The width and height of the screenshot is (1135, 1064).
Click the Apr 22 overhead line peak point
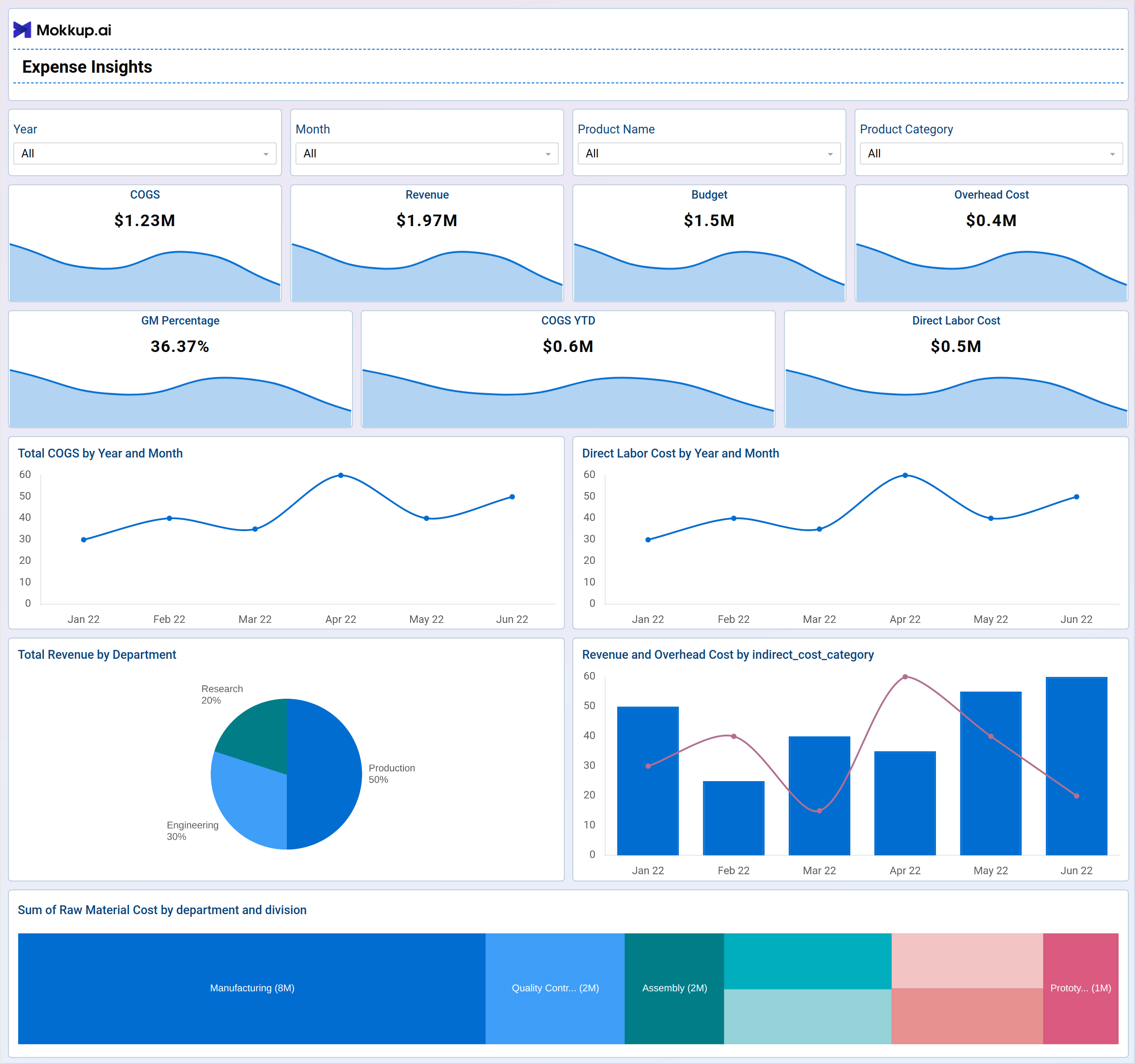click(x=905, y=677)
